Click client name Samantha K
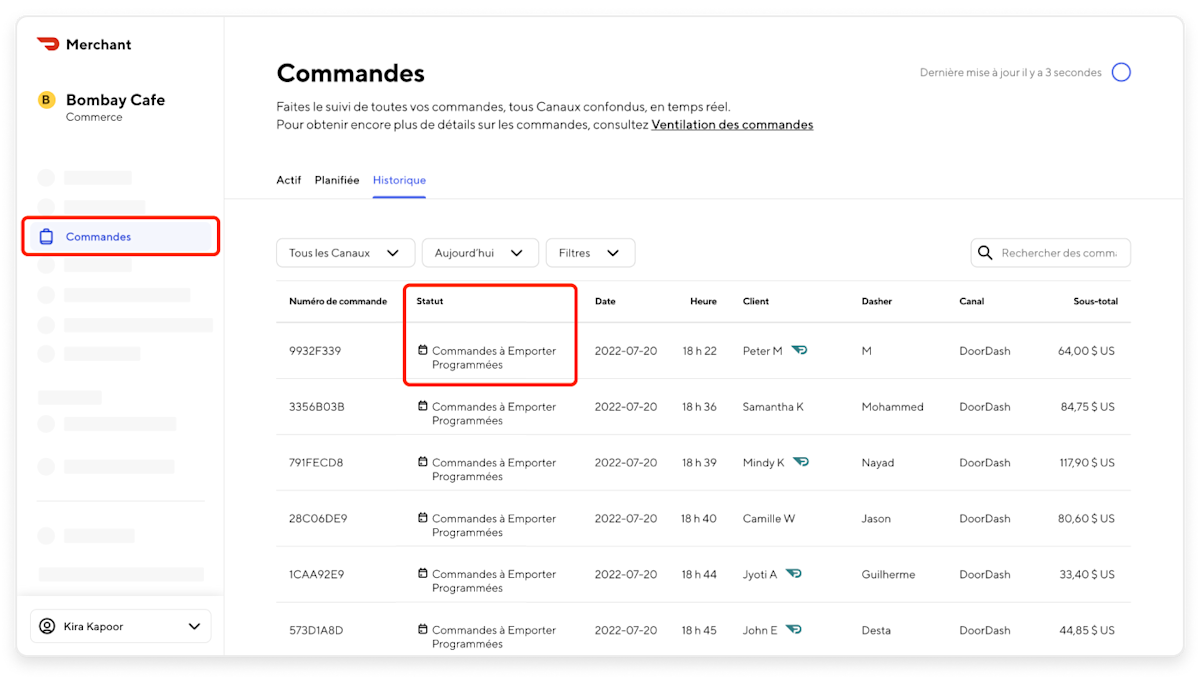This screenshot has width=1200, height=686. (773, 407)
